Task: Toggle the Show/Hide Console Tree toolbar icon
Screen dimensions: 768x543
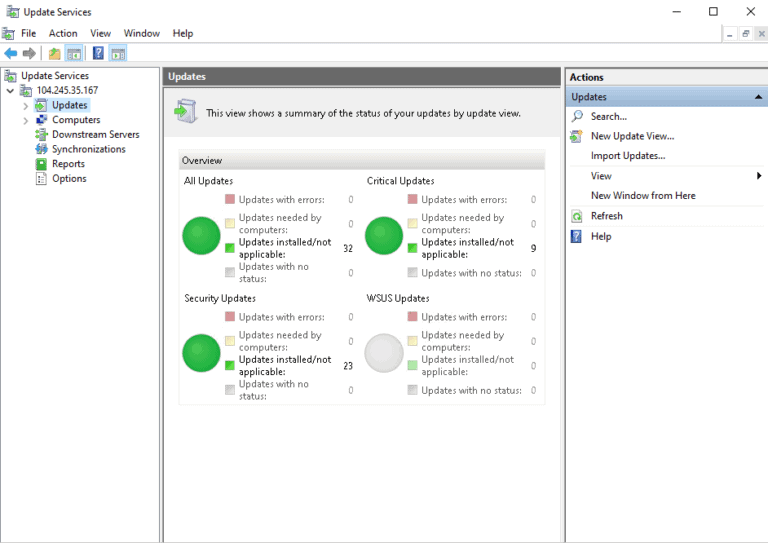Action: pyautogui.click(x=73, y=53)
